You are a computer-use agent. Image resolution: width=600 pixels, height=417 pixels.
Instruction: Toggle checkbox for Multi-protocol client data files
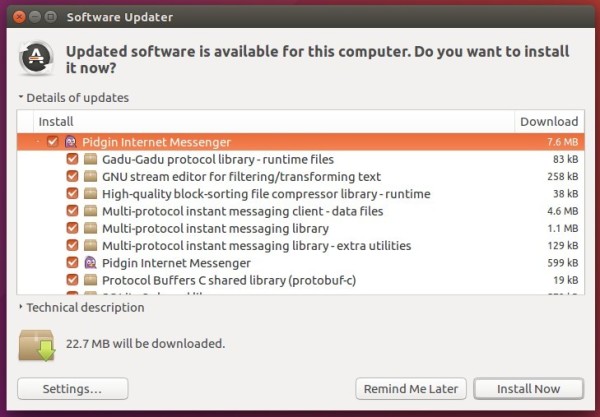pyautogui.click(x=72, y=211)
